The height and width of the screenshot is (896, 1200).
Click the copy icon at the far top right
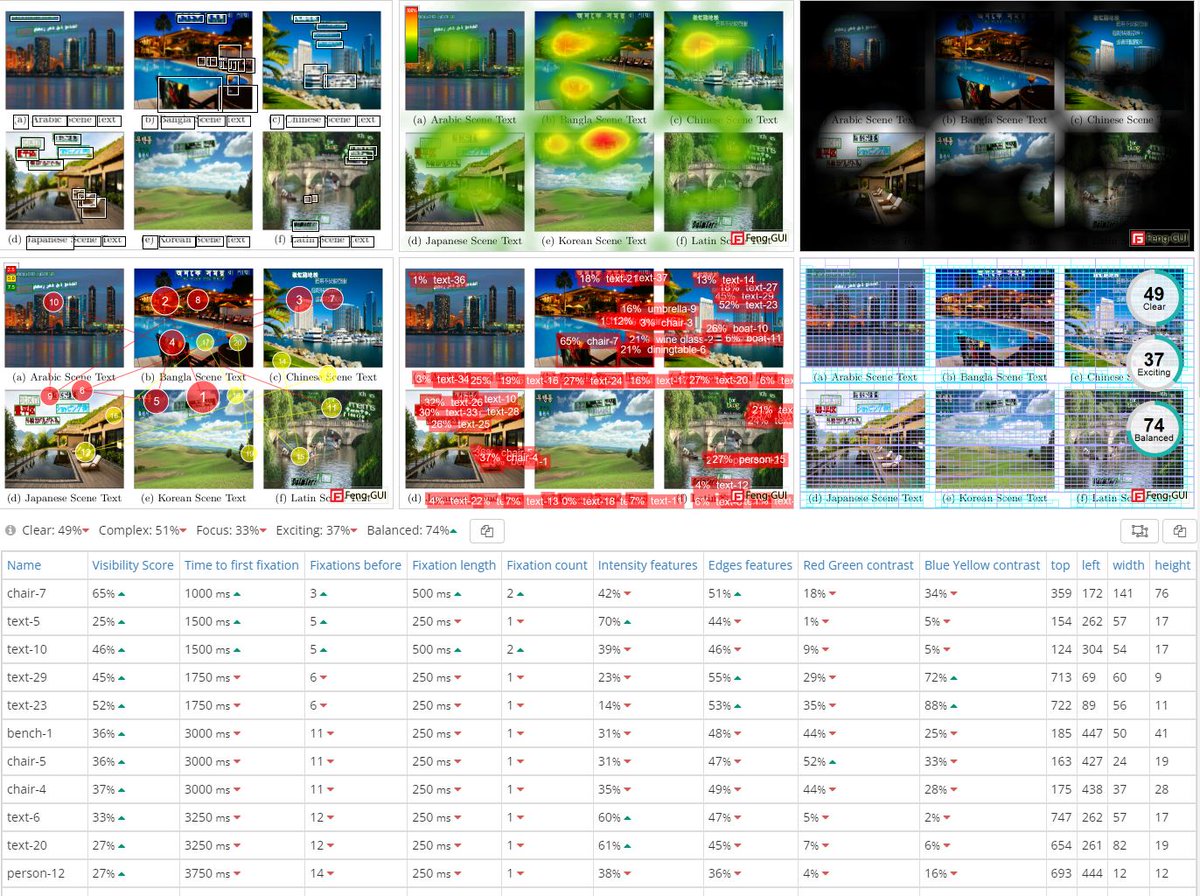(1180, 531)
